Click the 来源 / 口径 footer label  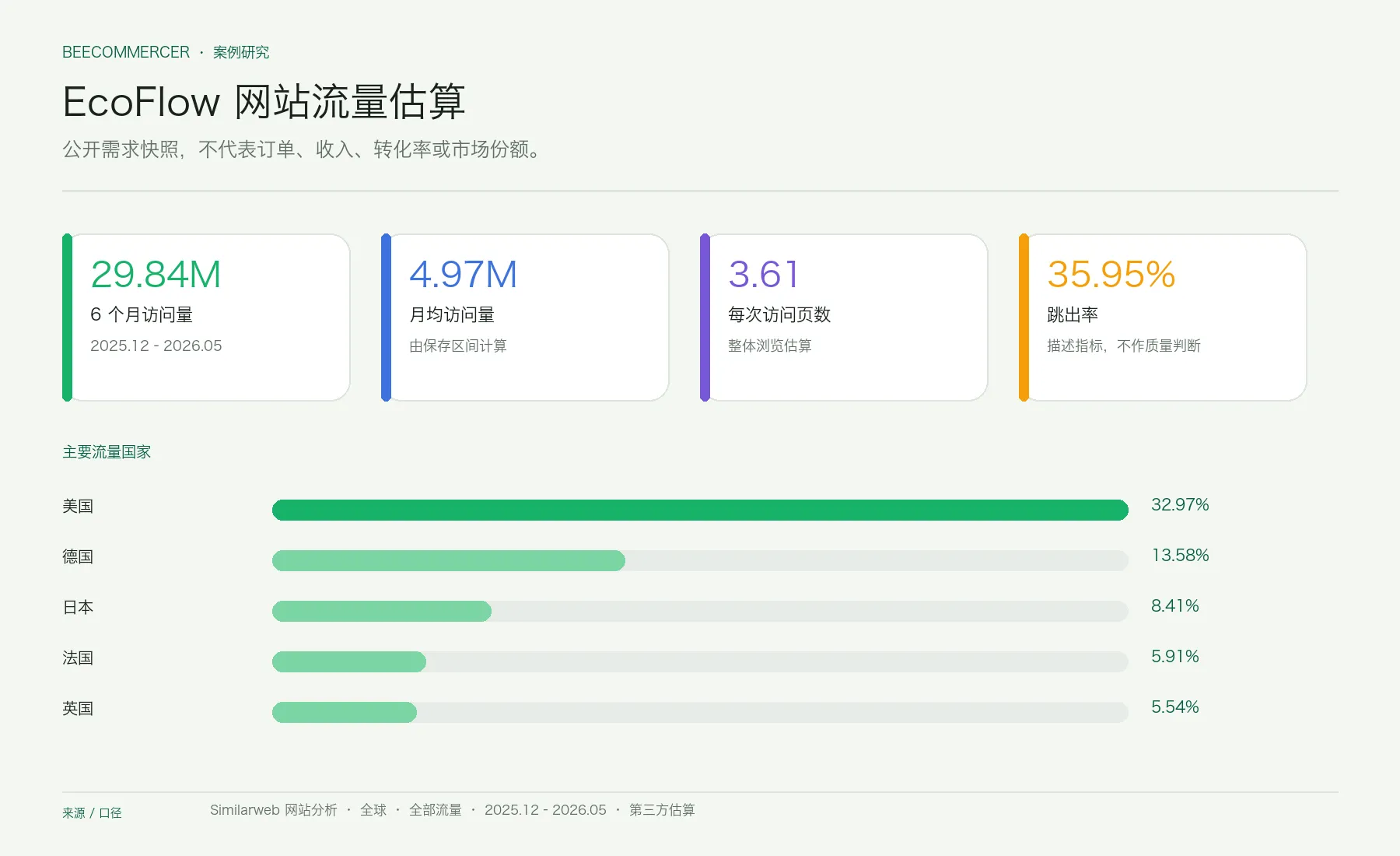(x=92, y=813)
